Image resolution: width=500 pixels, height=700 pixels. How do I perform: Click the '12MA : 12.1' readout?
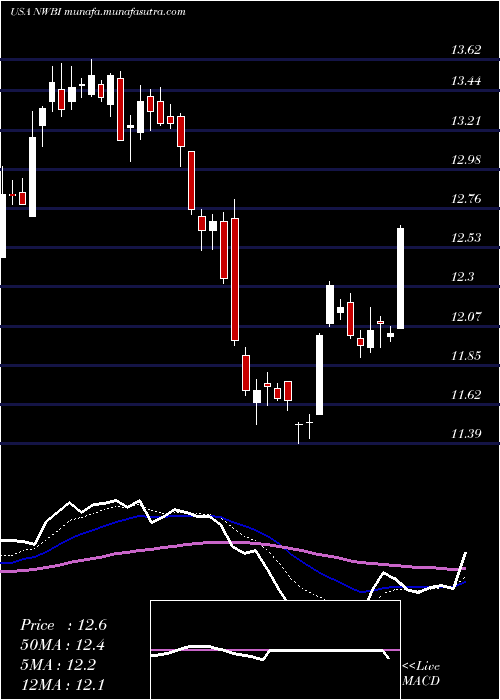[x=63, y=683]
